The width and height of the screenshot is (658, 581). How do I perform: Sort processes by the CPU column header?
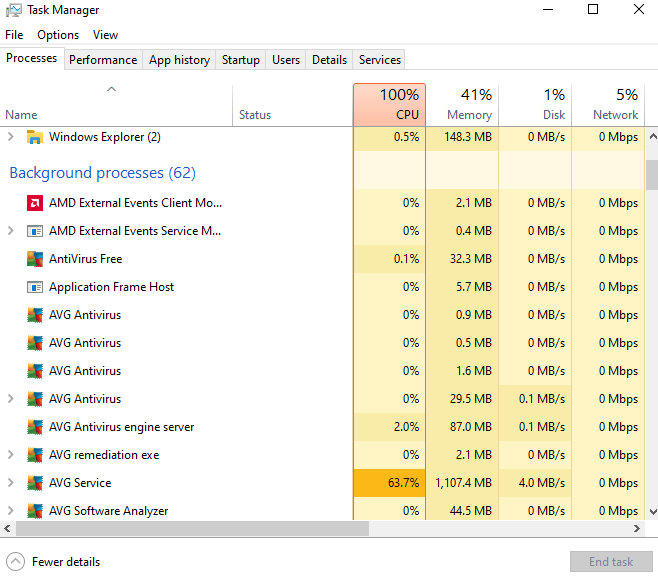[x=389, y=105]
